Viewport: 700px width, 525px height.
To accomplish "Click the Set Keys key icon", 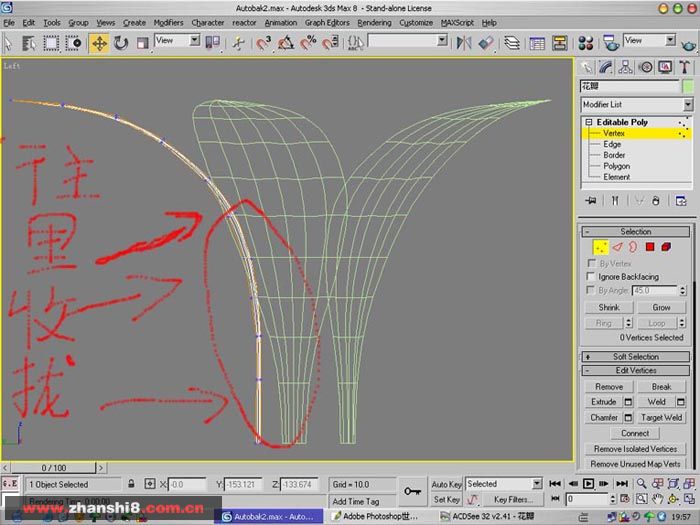I will click(412, 490).
